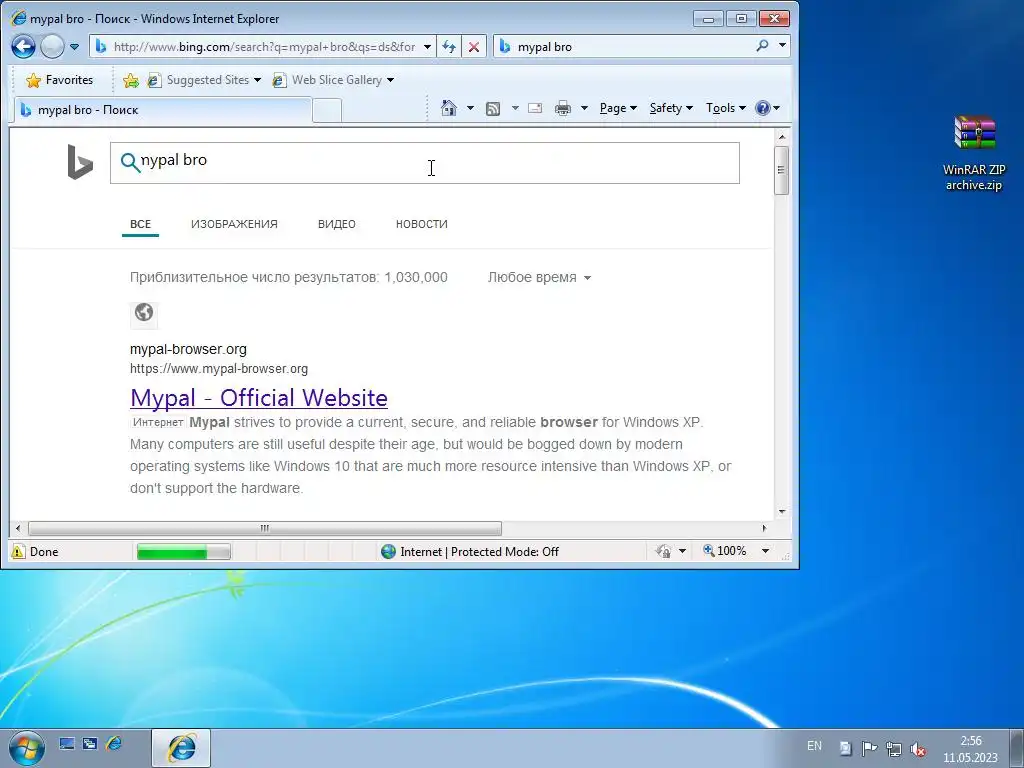The width and height of the screenshot is (1024, 768).
Task: Click the vertical scrollbar thumb
Action: click(782, 170)
